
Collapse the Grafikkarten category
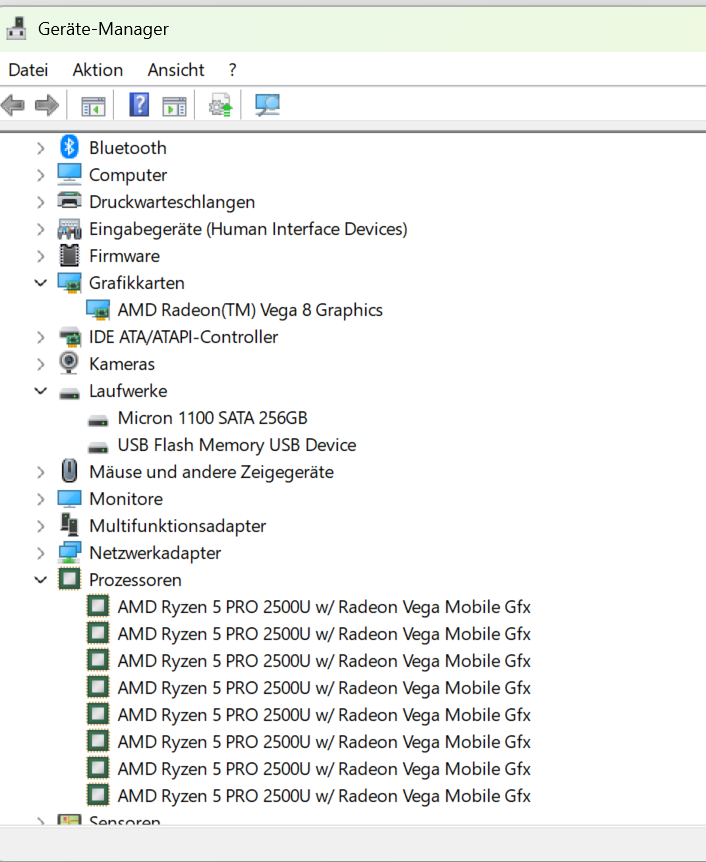tap(41, 283)
